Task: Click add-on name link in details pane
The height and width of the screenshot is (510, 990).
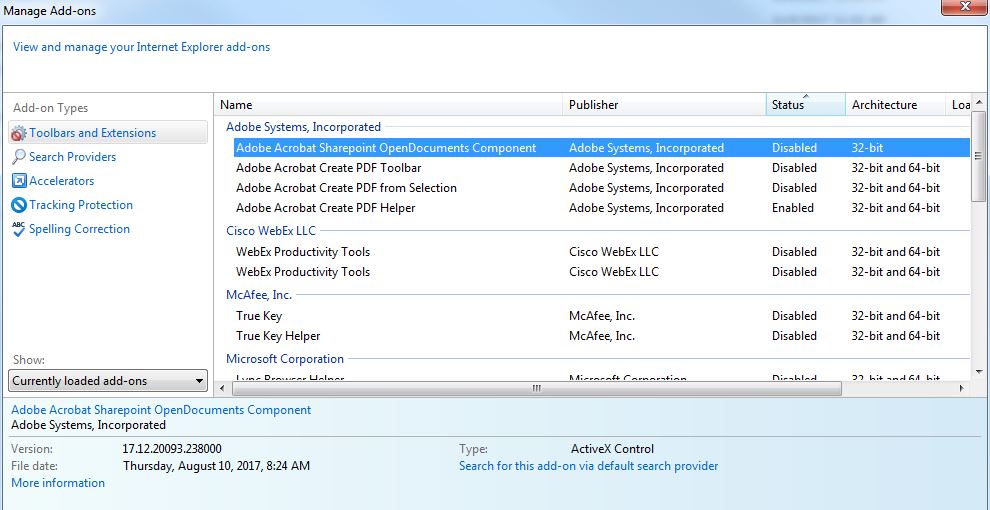Action: click(x=161, y=410)
